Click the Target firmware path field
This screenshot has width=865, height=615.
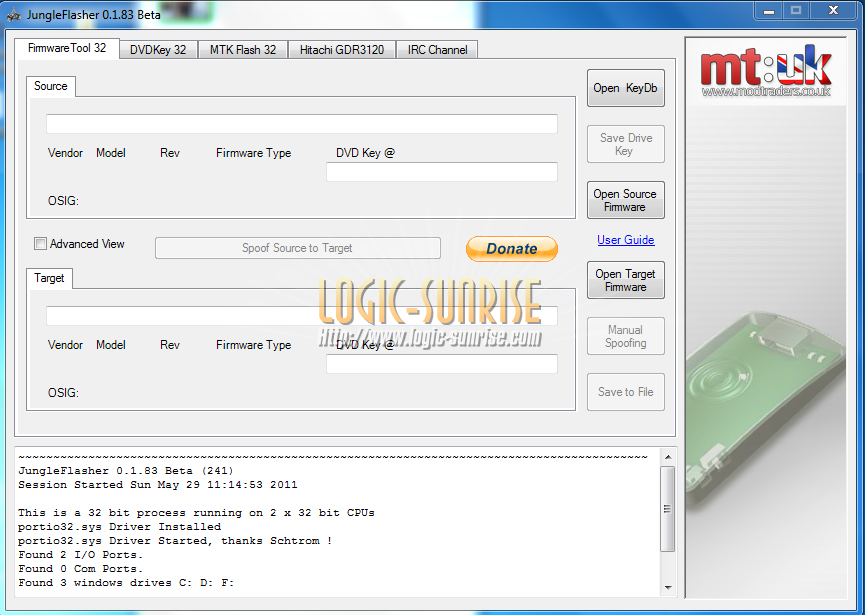tap(302, 316)
